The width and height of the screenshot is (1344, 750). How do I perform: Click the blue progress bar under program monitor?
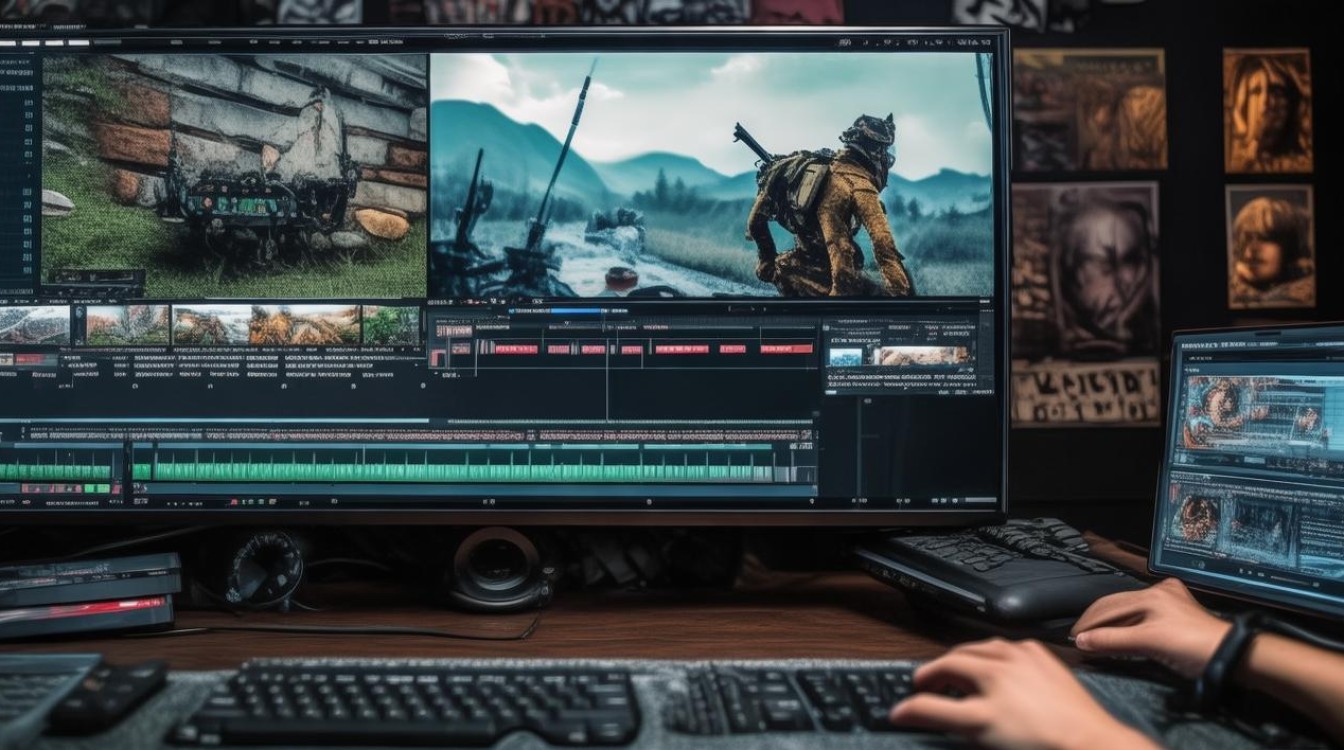click(x=577, y=311)
